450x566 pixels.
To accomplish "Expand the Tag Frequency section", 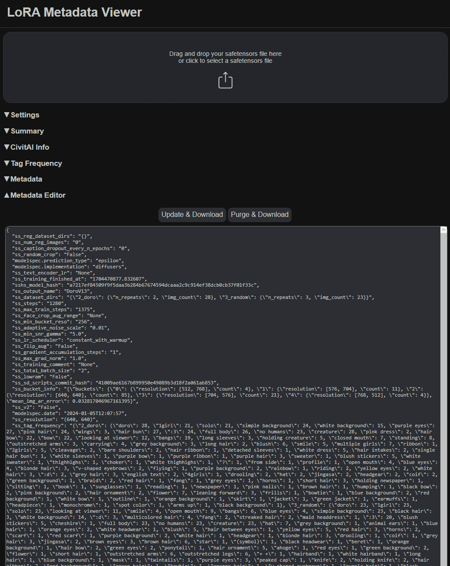I will coord(33,163).
